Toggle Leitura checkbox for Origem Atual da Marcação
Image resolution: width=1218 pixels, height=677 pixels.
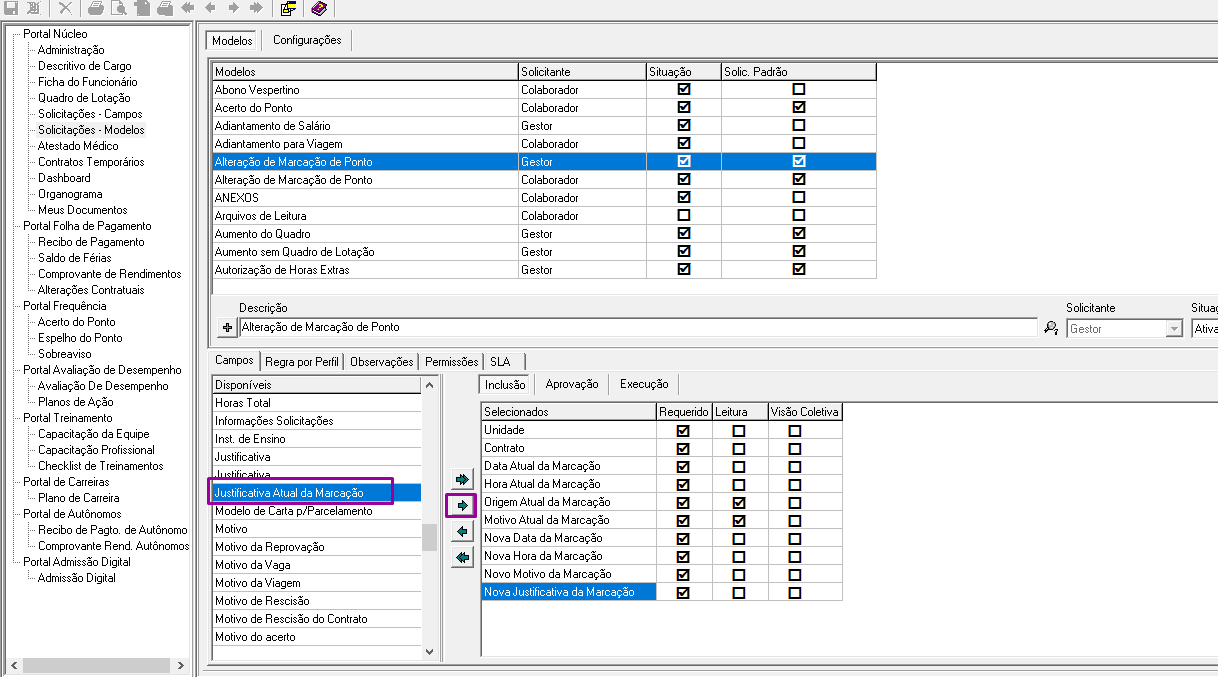tap(739, 502)
